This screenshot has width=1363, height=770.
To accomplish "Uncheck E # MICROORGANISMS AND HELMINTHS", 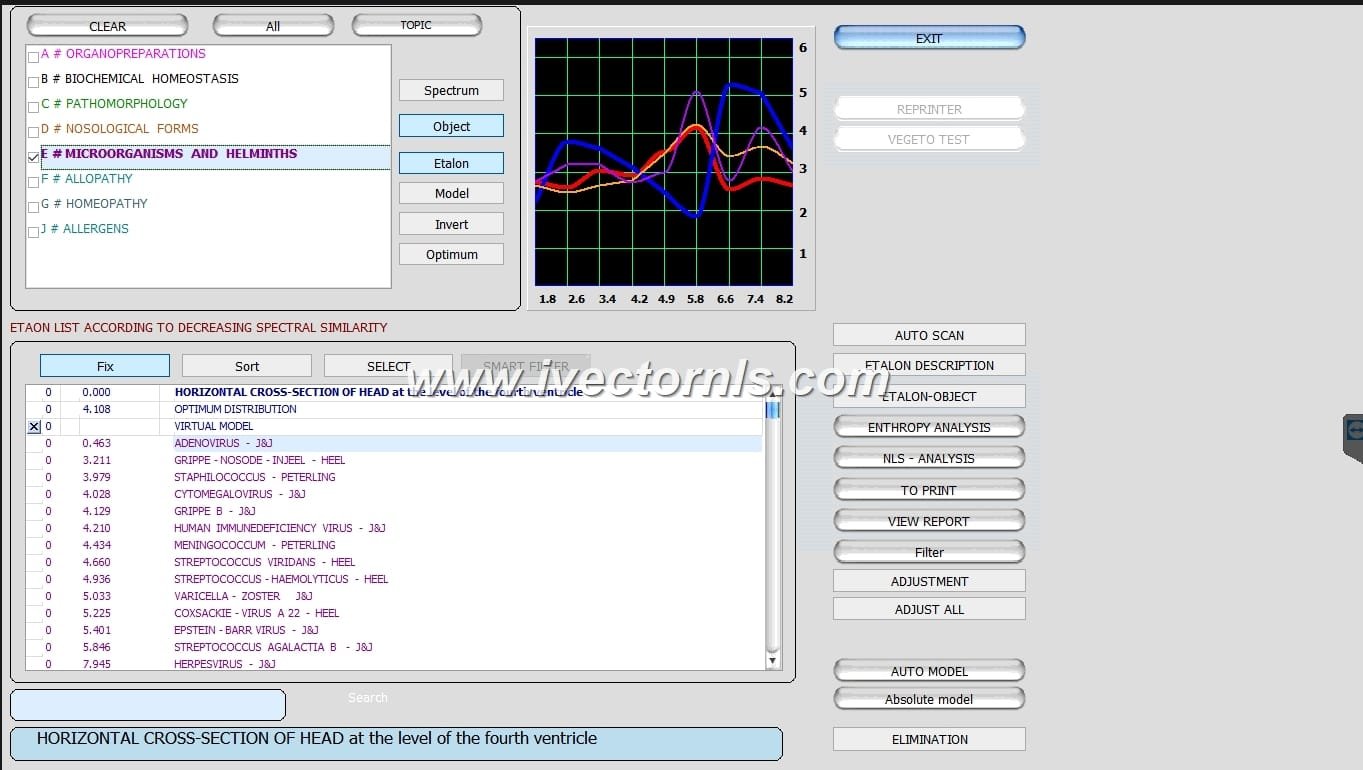I will point(33,155).
